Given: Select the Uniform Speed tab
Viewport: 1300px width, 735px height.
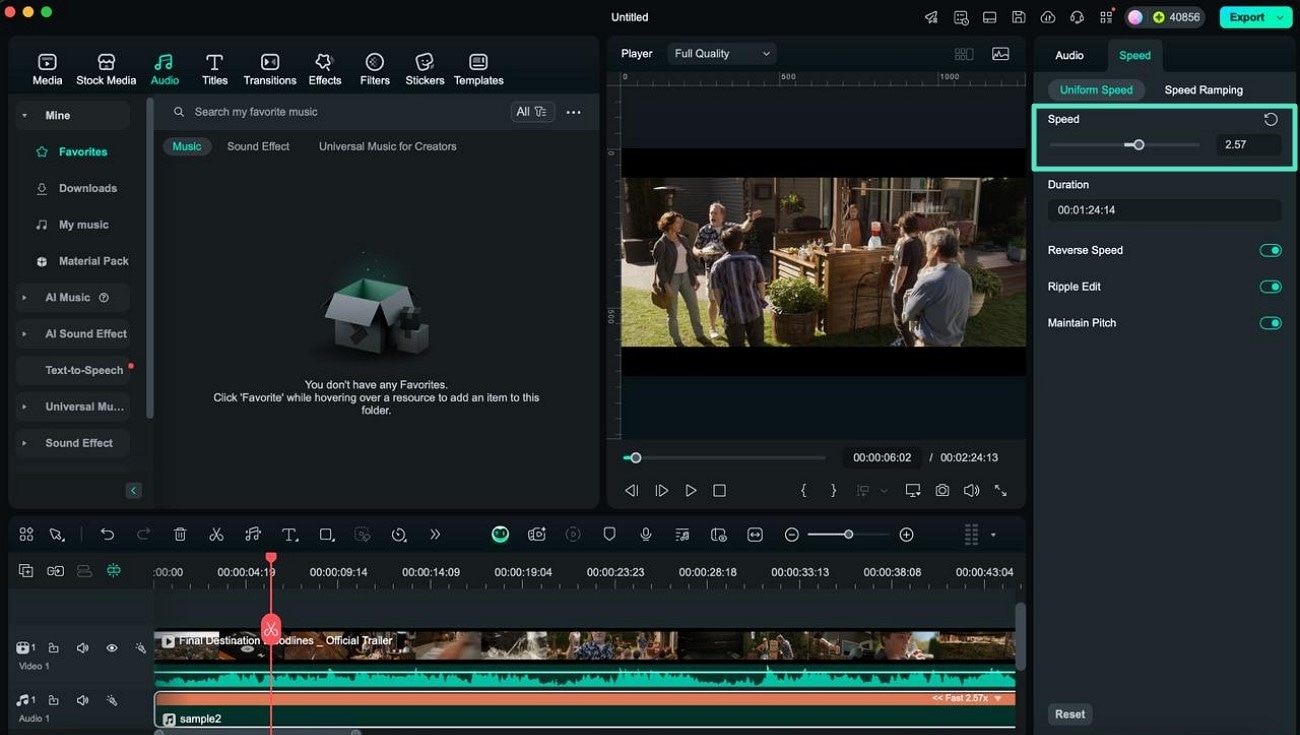Looking at the screenshot, I should click(x=1096, y=90).
